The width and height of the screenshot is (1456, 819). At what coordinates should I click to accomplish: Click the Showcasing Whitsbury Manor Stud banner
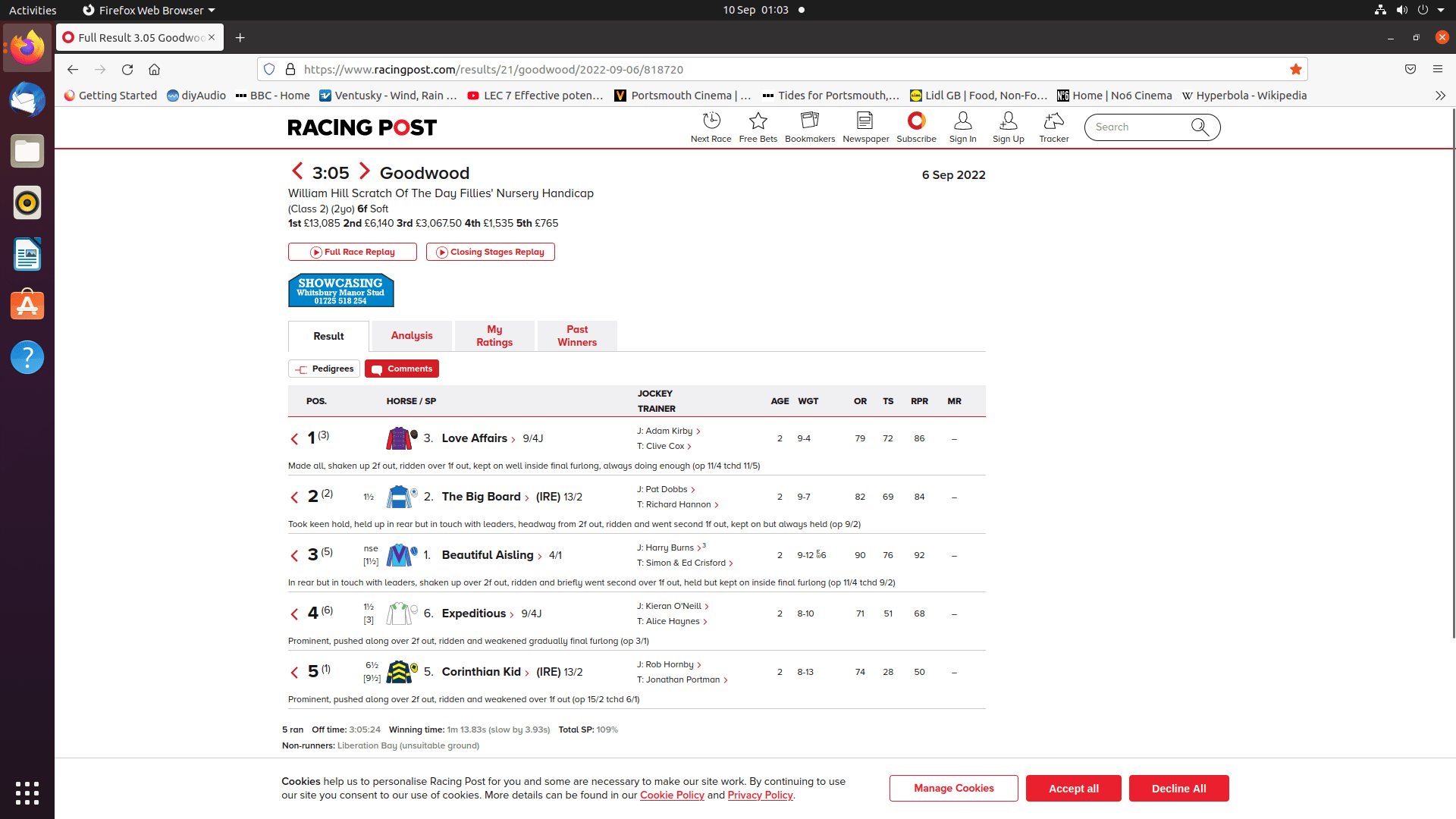(341, 290)
